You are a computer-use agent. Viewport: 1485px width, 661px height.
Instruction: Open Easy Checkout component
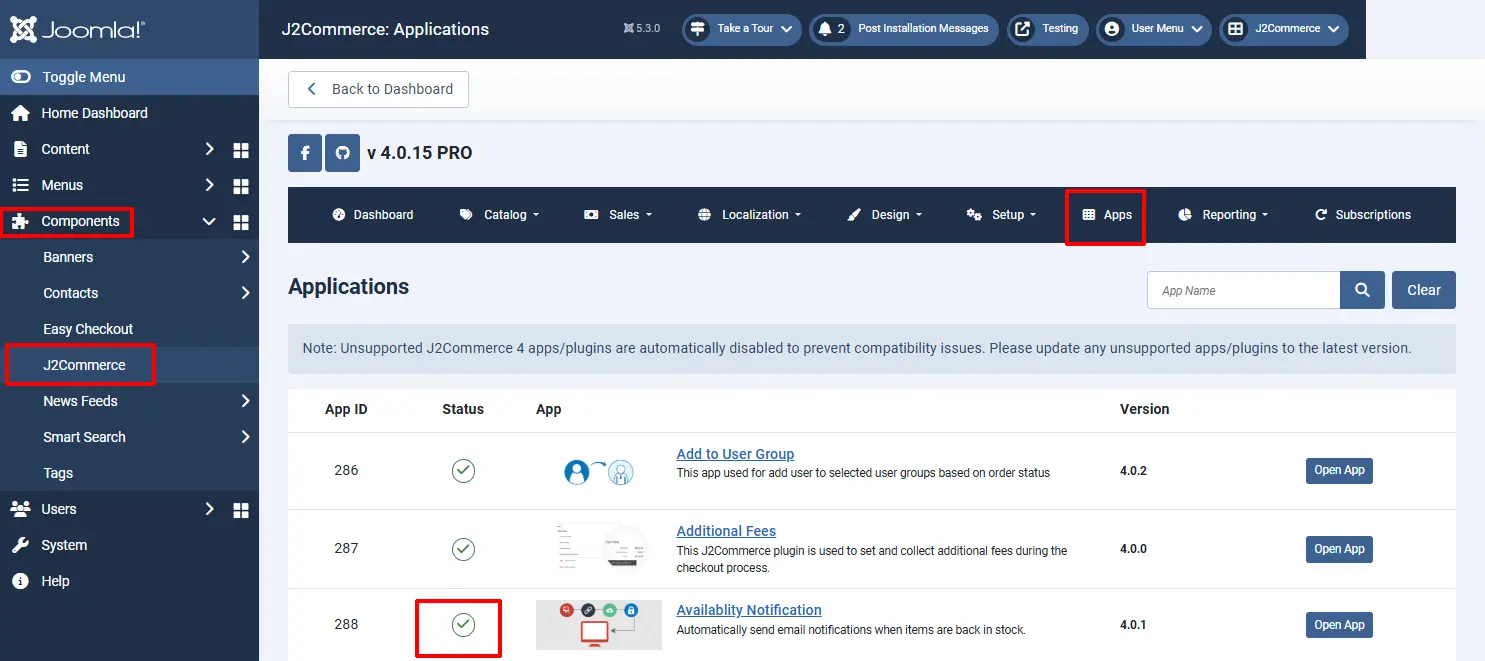[88, 329]
